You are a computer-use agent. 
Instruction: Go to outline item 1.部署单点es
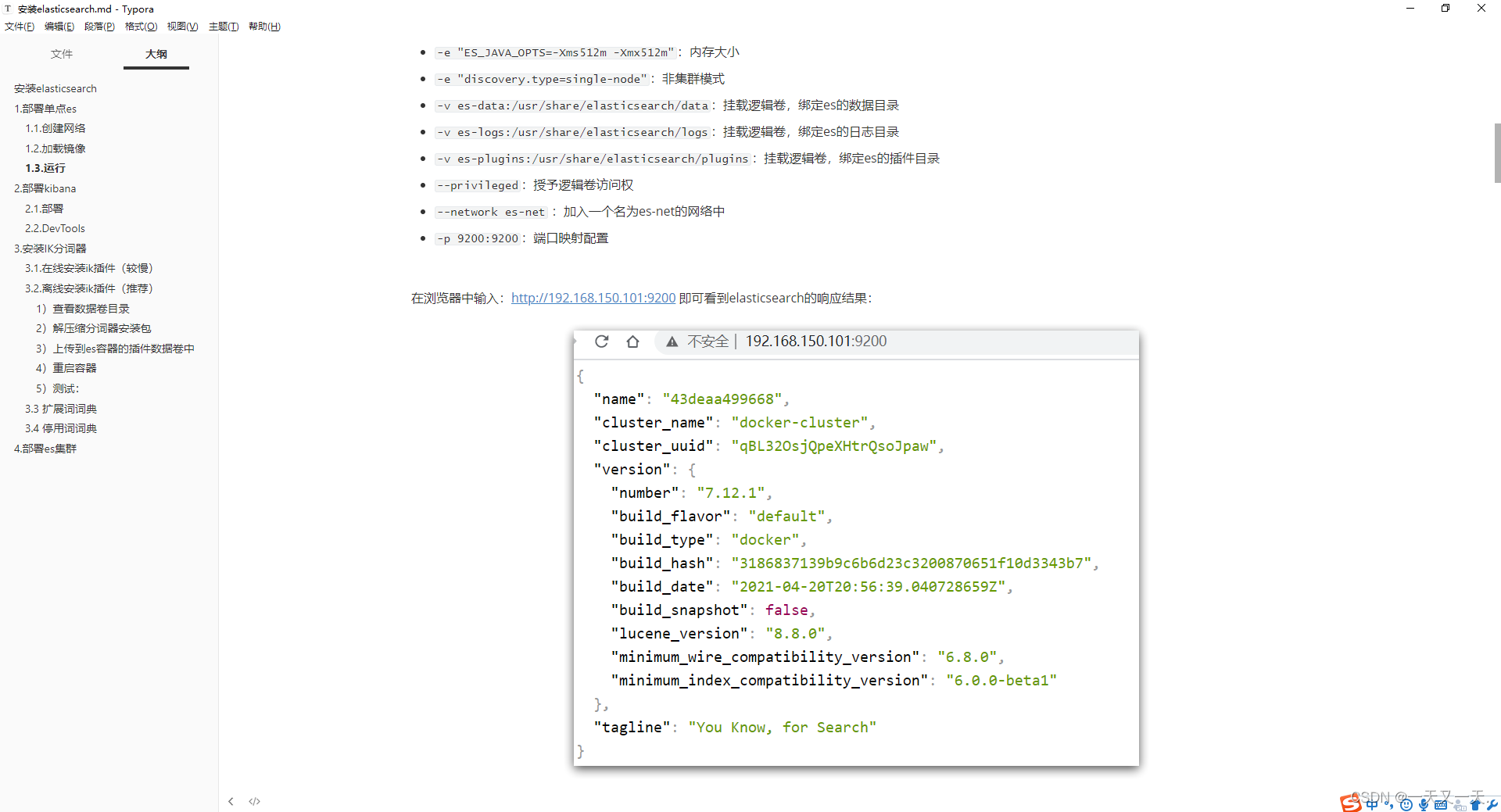[45, 109]
